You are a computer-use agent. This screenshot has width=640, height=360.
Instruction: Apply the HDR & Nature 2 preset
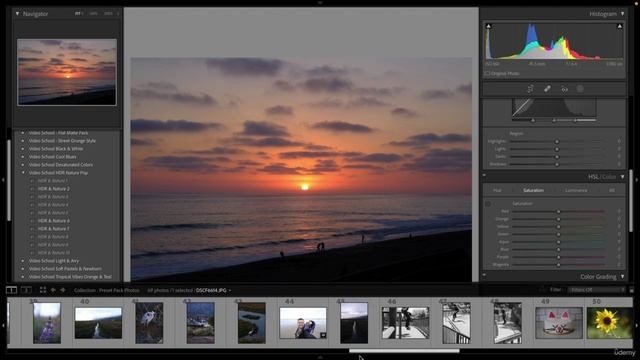tap(53, 189)
